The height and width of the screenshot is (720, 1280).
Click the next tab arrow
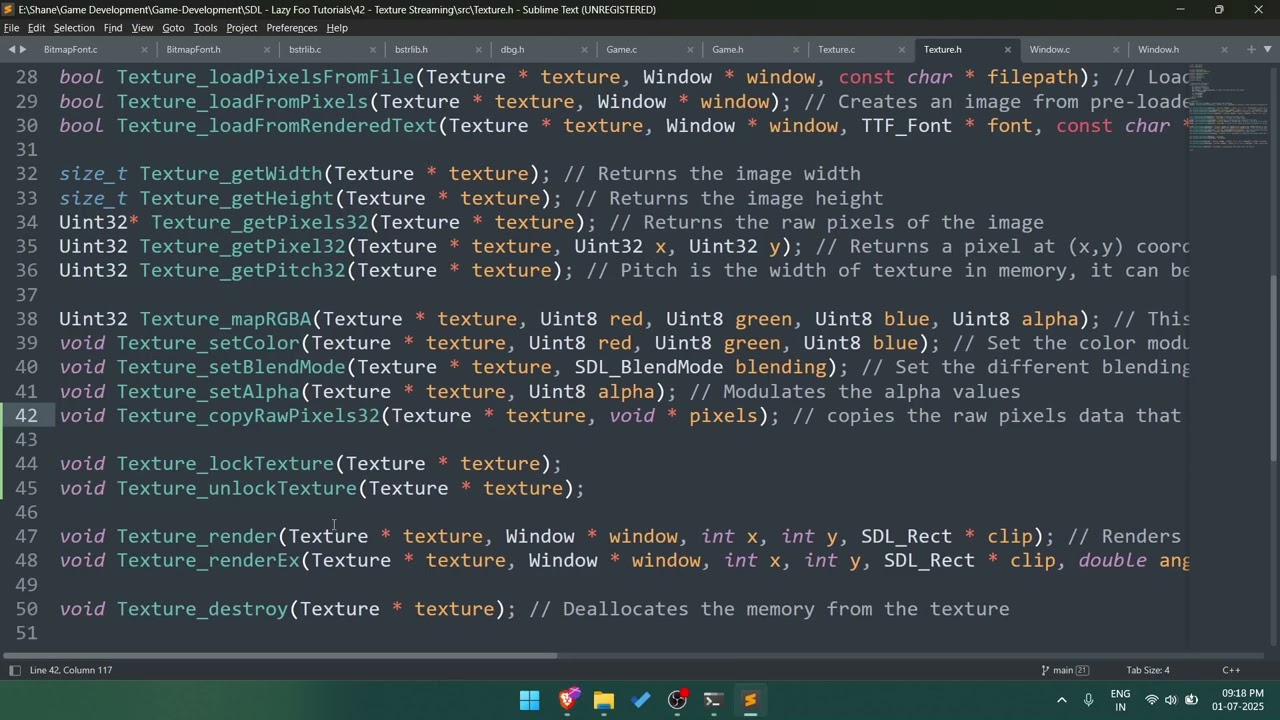point(23,49)
